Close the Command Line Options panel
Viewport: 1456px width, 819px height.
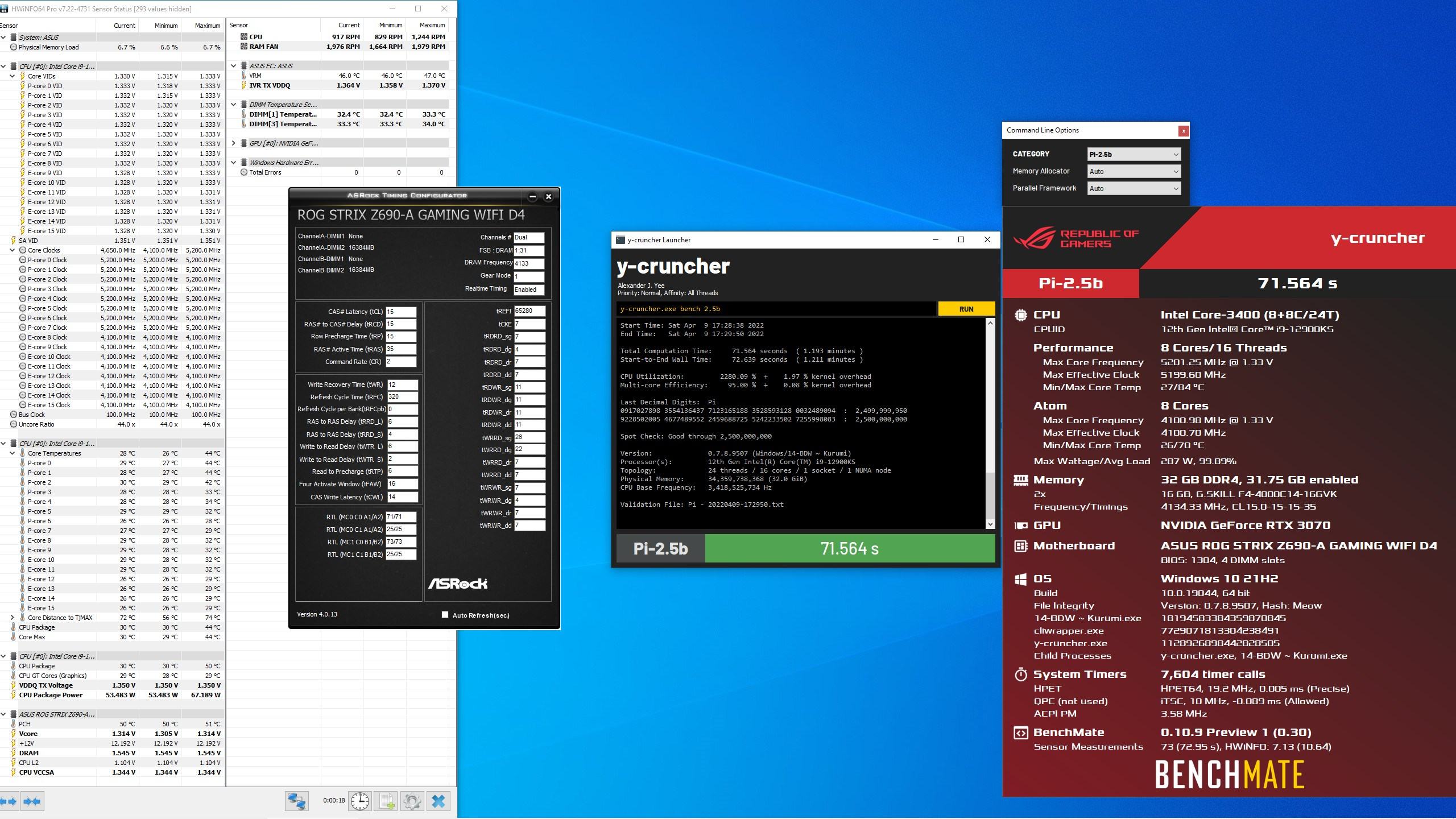(1184, 131)
